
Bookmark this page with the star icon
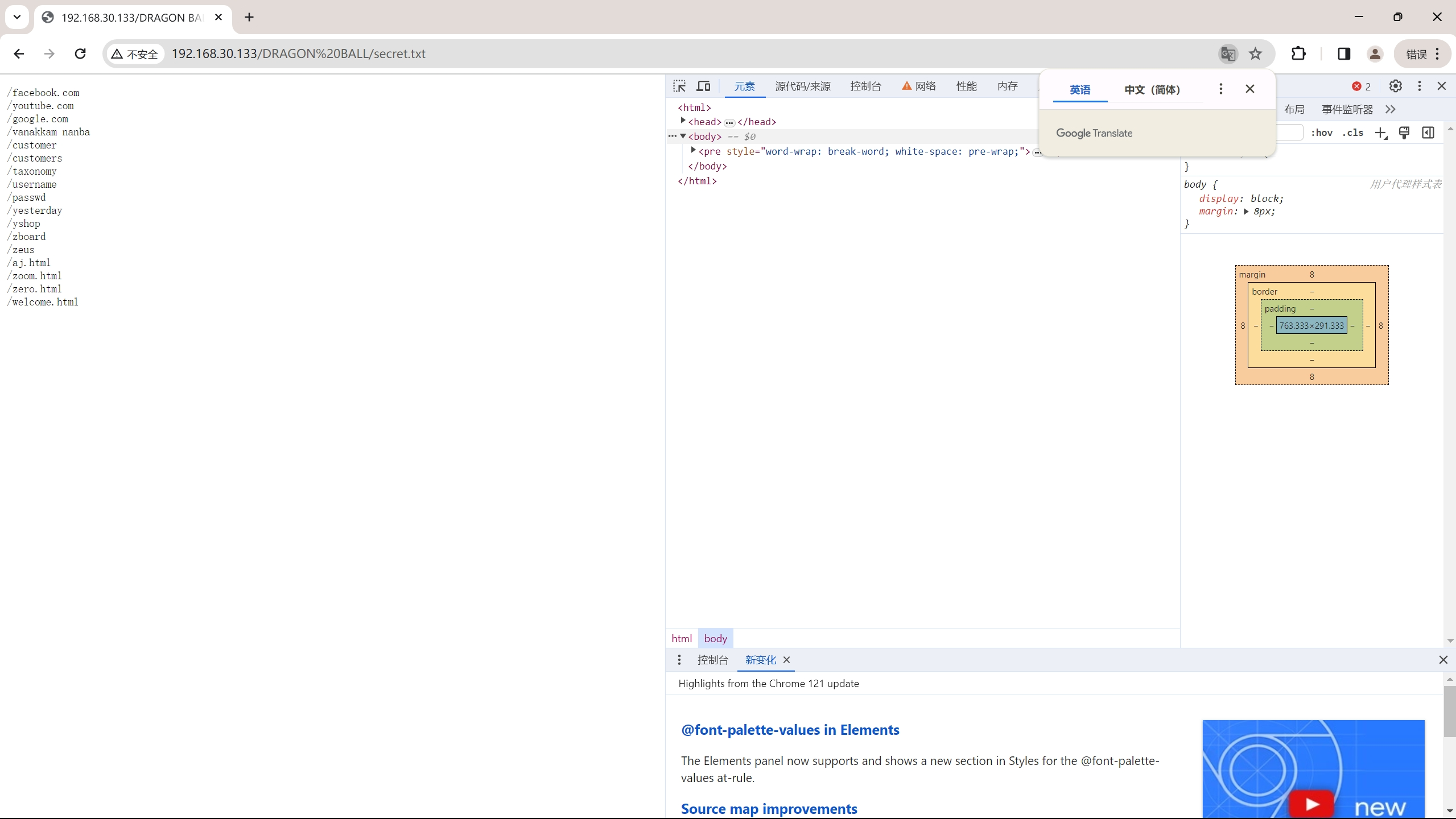tap(1256, 54)
